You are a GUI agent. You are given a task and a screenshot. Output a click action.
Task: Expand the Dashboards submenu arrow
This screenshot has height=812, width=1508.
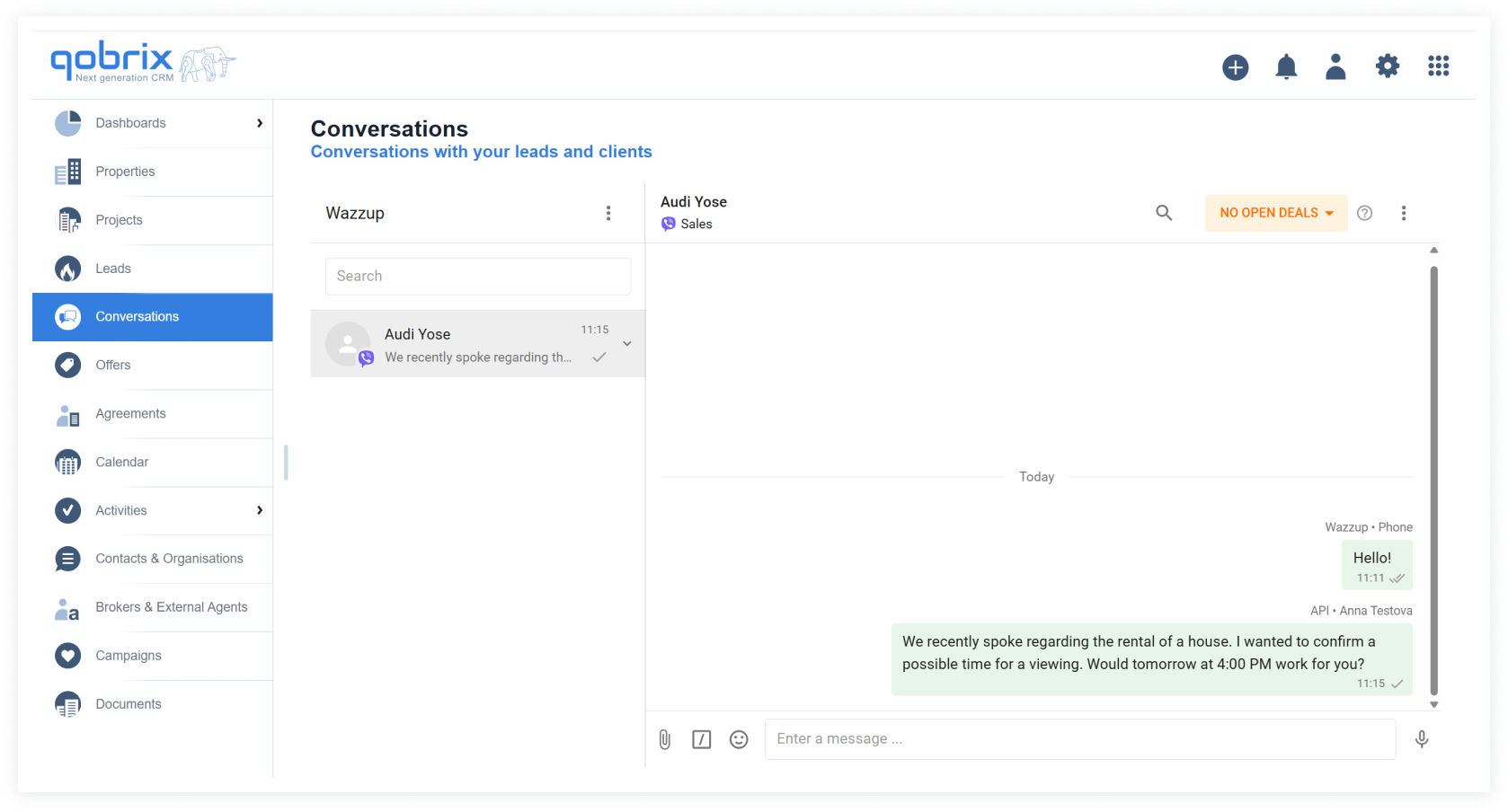[260, 123]
